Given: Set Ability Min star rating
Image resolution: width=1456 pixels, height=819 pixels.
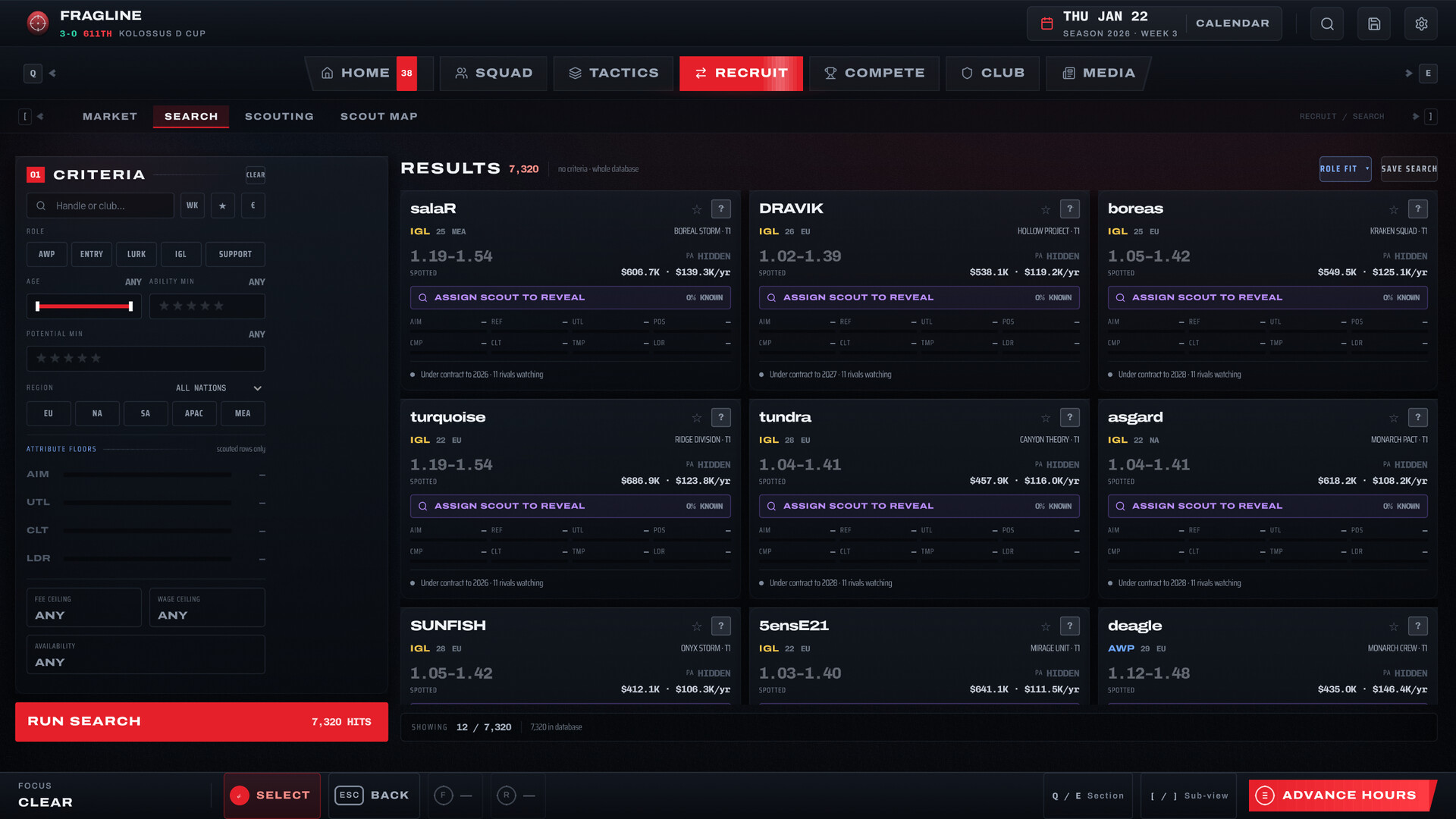Looking at the screenshot, I should click(207, 306).
